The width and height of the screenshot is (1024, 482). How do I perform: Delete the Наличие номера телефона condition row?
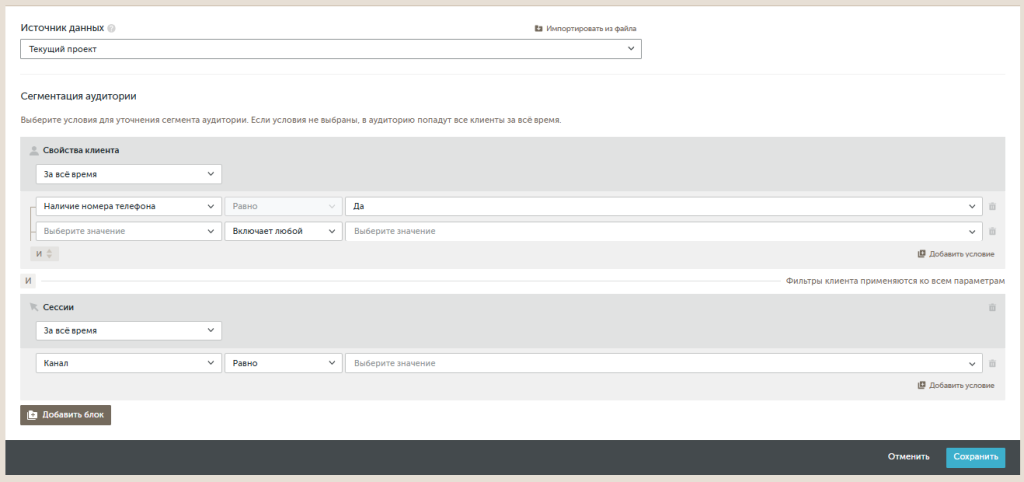[x=992, y=207]
